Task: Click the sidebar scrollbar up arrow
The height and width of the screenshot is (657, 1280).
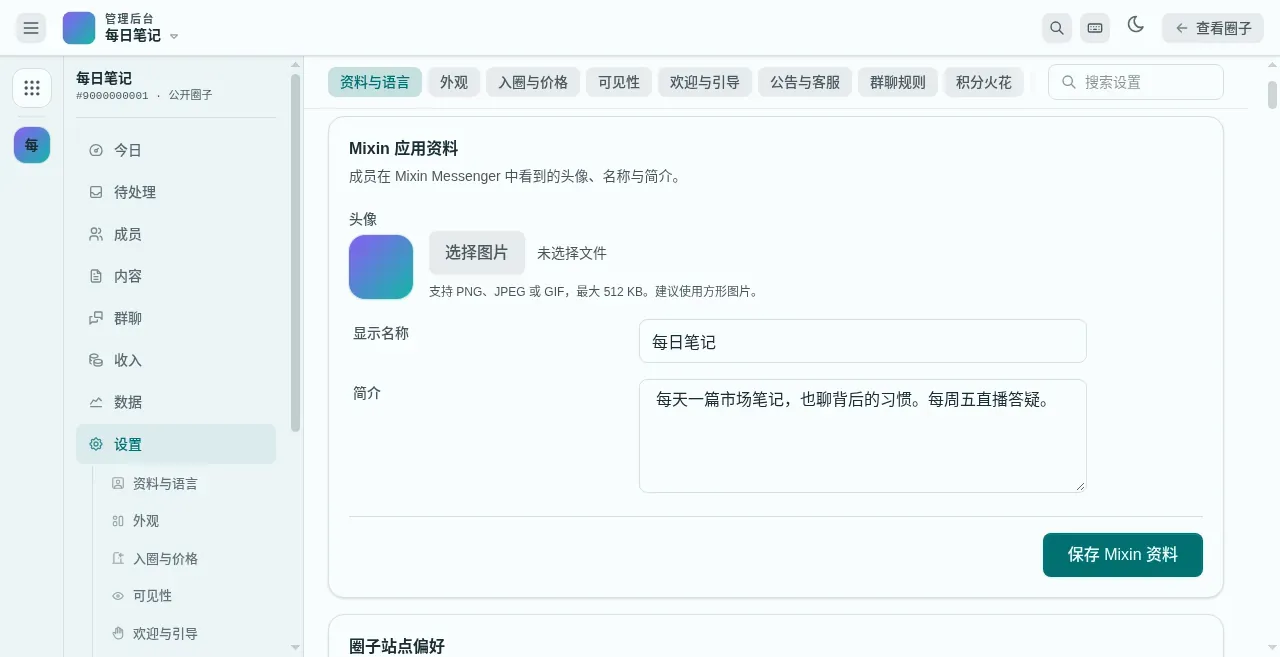Action: (x=295, y=66)
